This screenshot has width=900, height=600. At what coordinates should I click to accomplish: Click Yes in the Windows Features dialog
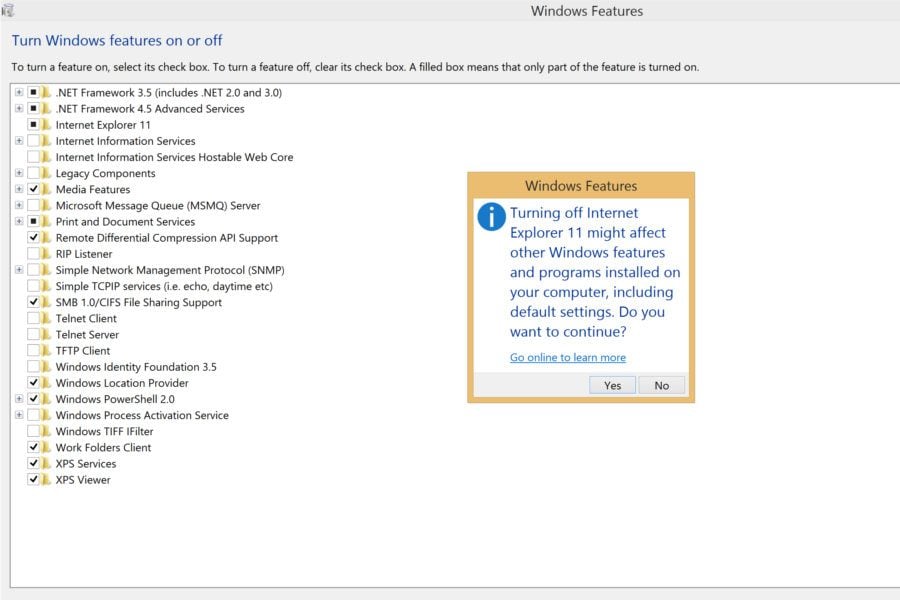tap(612, 385)
